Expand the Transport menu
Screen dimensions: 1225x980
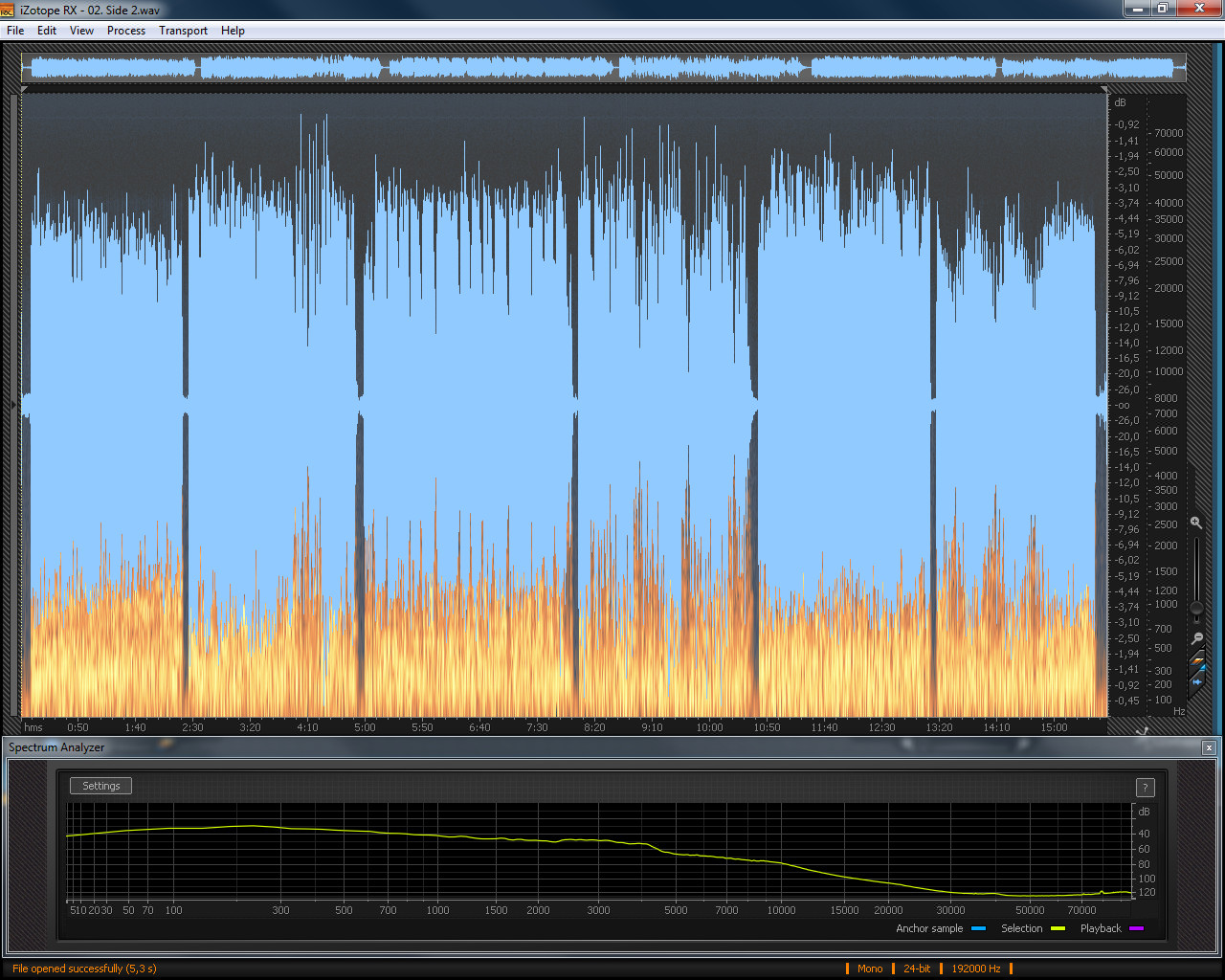(x=183, y=31)
